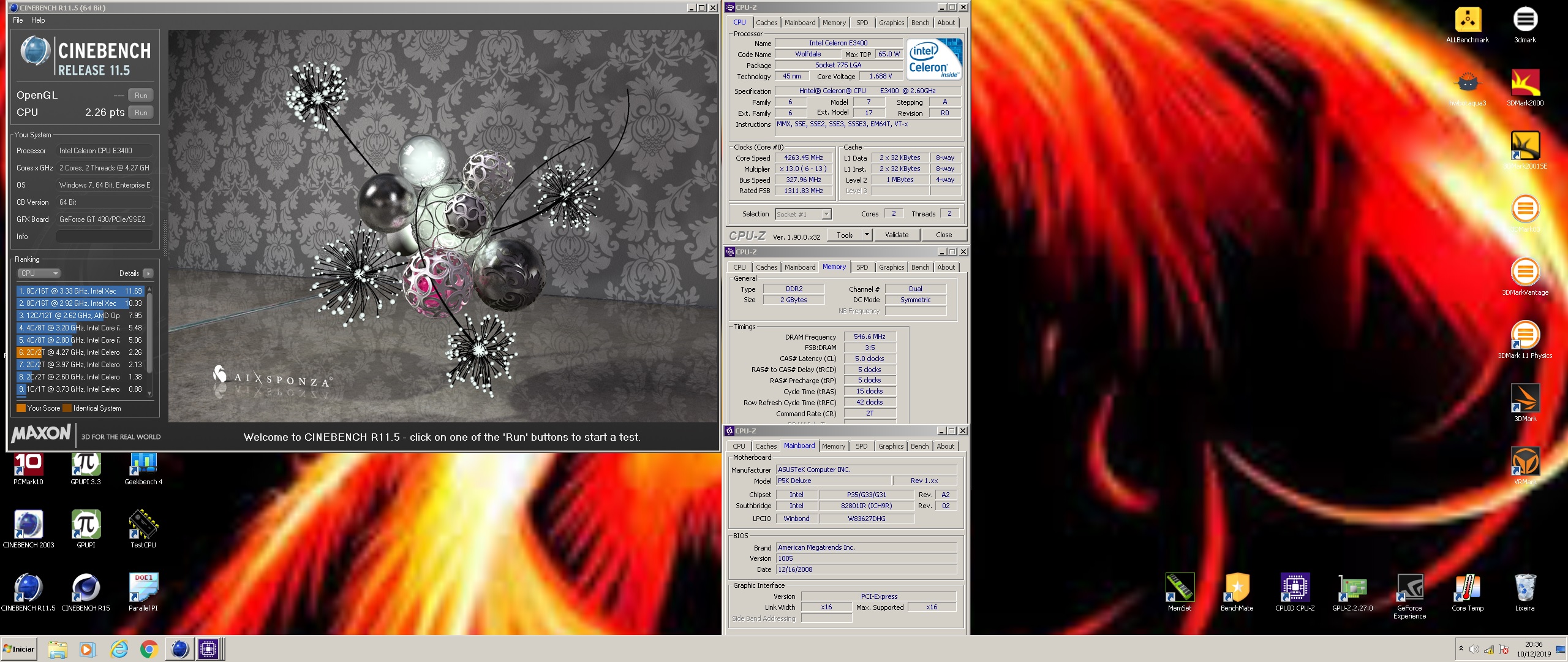Open the volume icon in system tray
Screen dimensions: 1568x662
coord(1474,650)
